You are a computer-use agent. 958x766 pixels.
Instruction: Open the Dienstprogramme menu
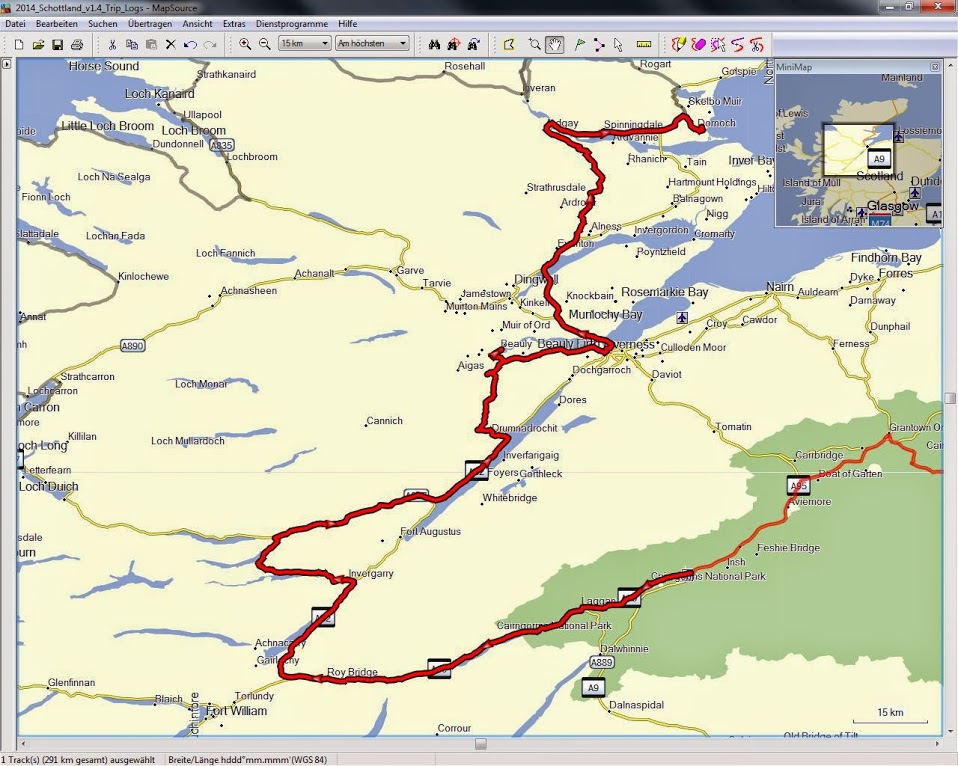pyautogui.click(x=292, y=23)
